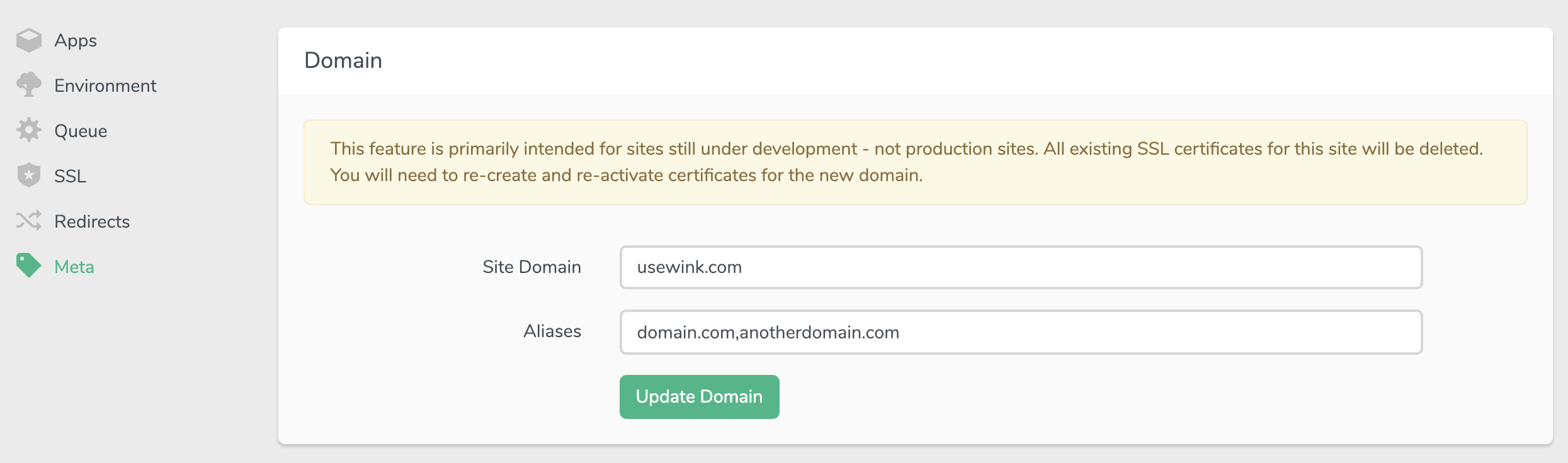Go to the Environment section
This screenshot has width=1568, height=463.
(105, 86)
